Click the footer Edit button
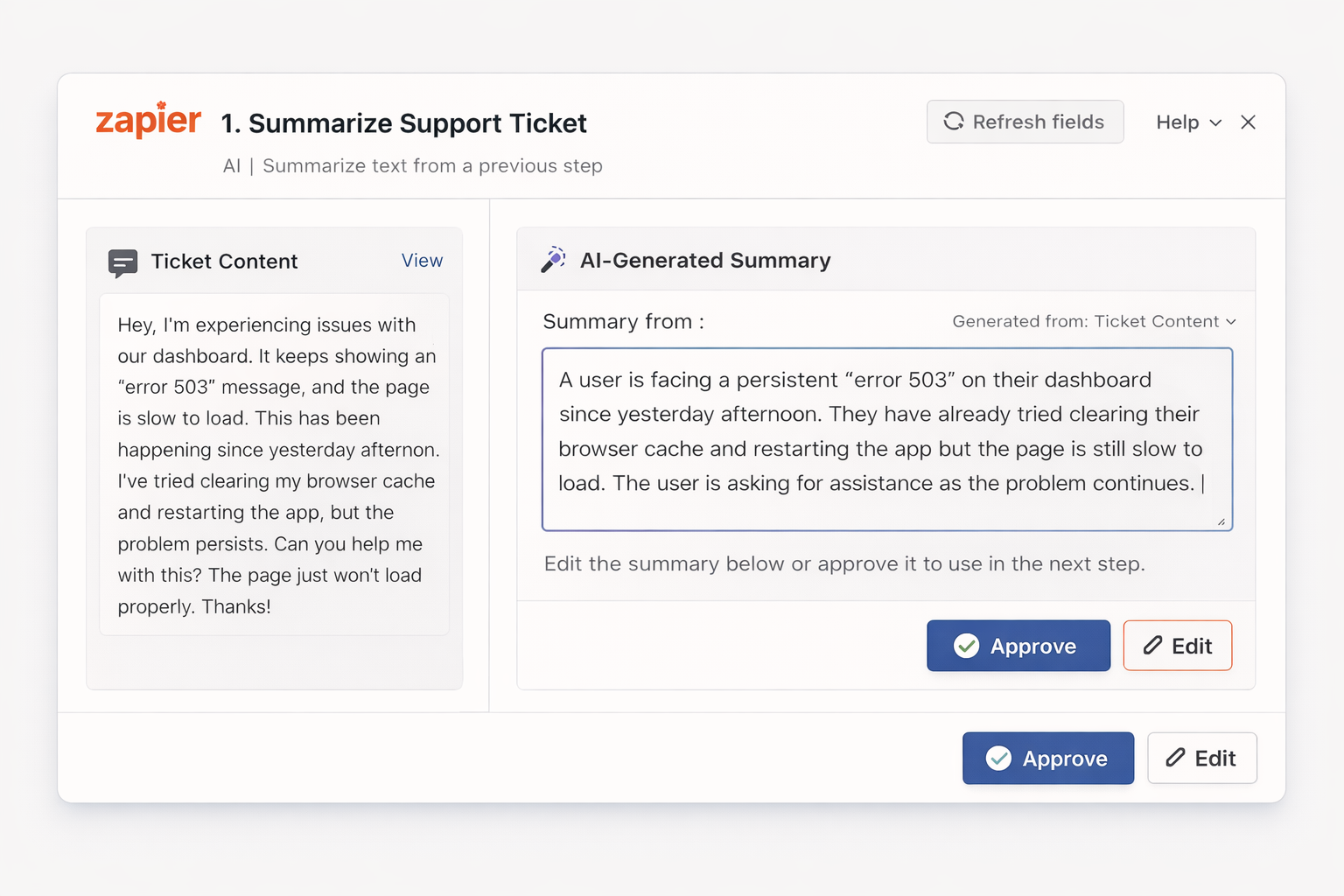Screen dimensions: 1344x896 [1202, 758]
